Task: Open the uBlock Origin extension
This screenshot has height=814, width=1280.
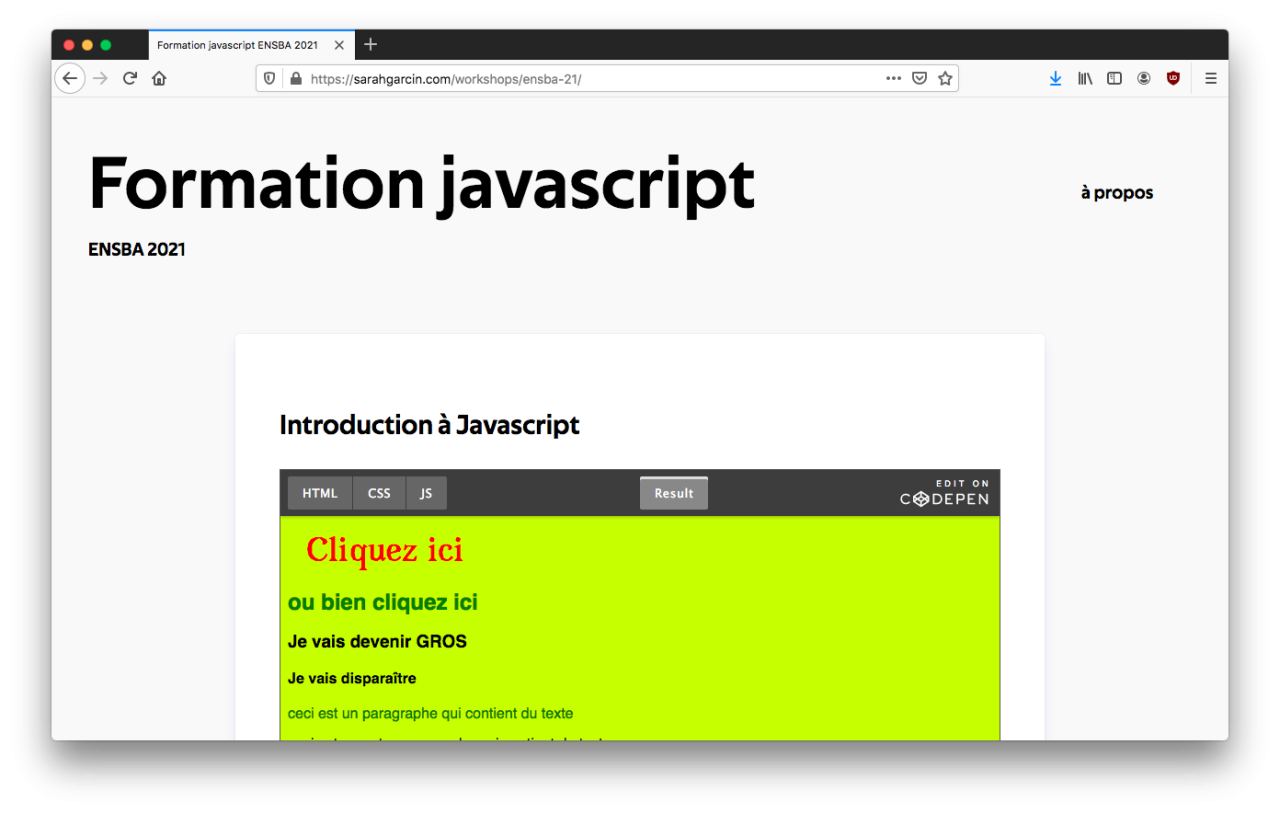Action: coord(1173,79)
